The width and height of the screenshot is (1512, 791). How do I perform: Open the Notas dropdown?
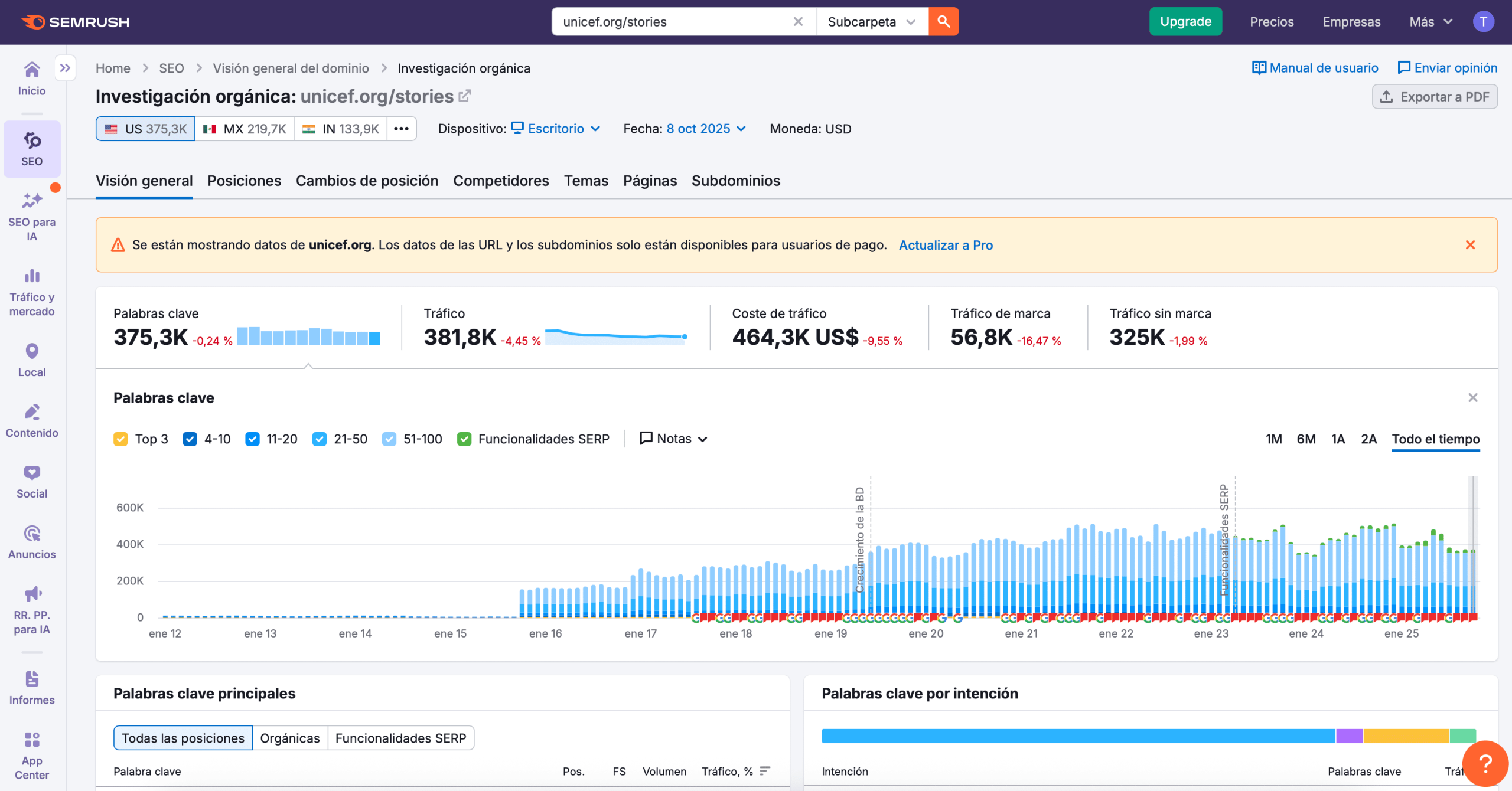coord(674,439)
